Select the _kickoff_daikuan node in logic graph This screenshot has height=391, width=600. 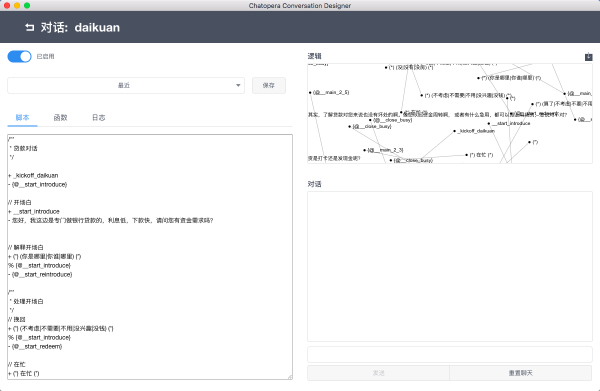pos(474,131)
